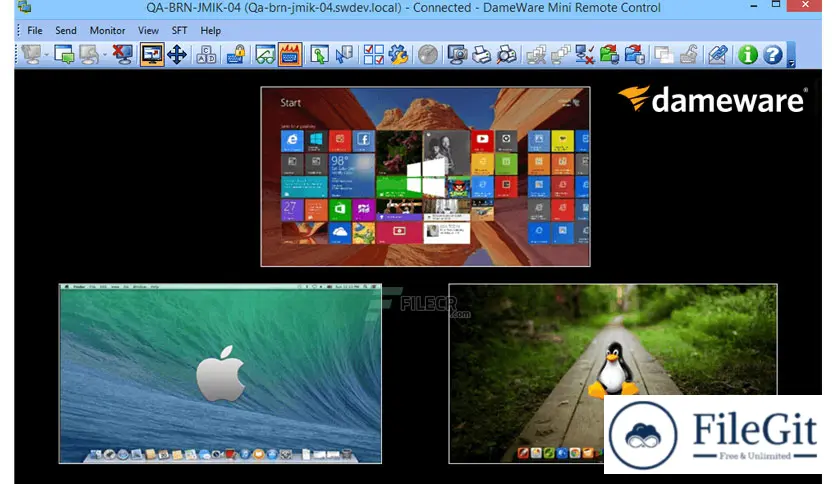836x484 pixels.
Task: Click the grey round disc icon
Action: click(x=428, y=54)
